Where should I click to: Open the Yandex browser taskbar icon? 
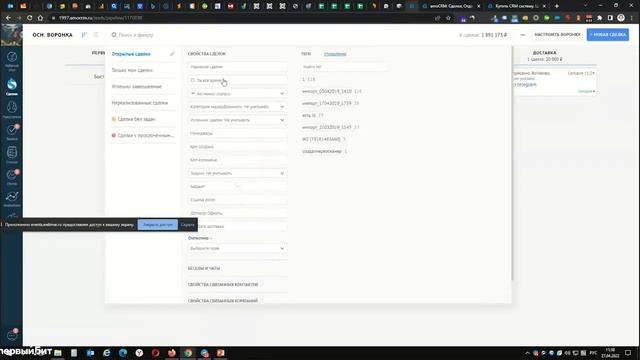click(139, 353)
